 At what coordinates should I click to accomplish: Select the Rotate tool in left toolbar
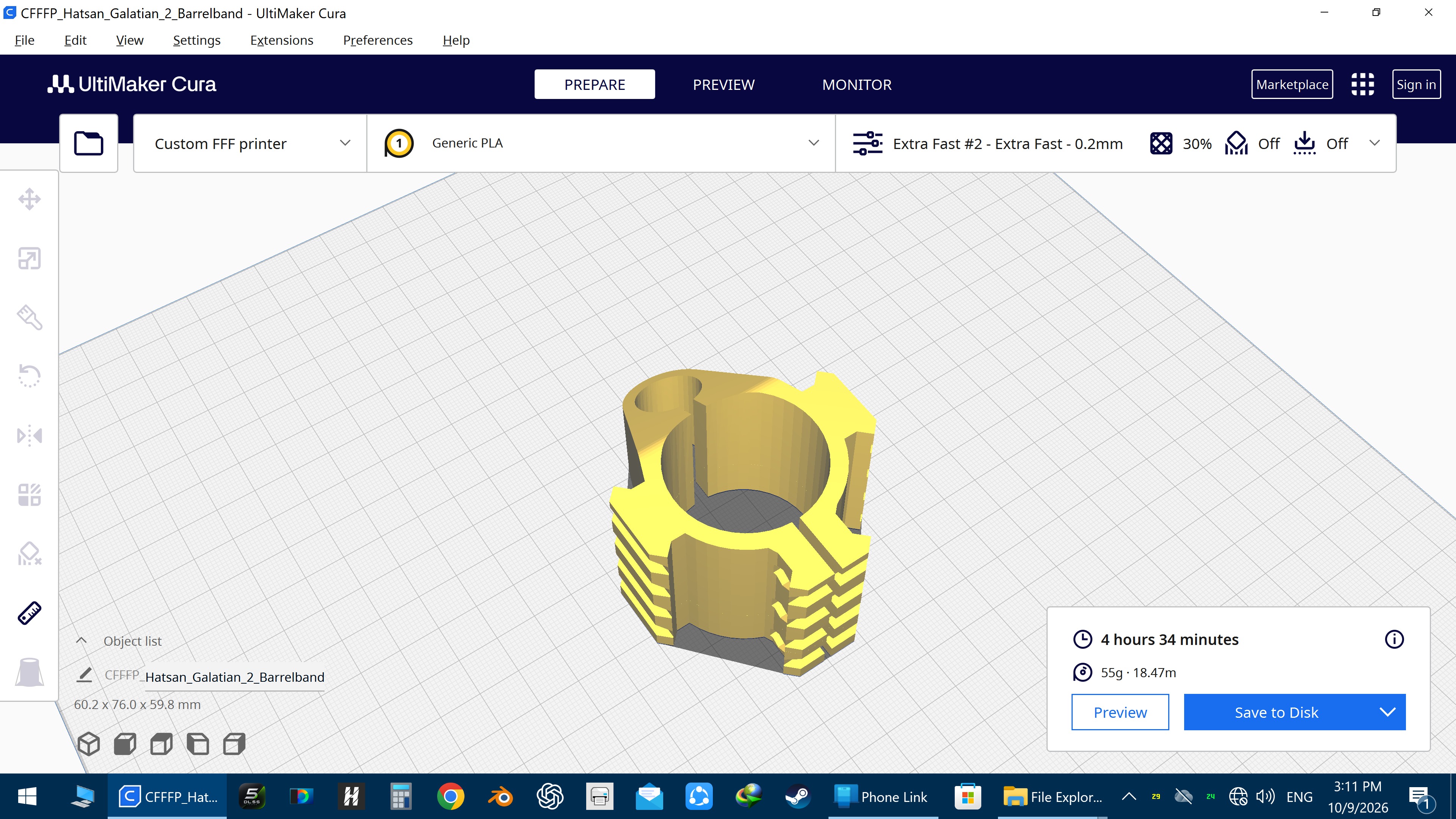30,377
